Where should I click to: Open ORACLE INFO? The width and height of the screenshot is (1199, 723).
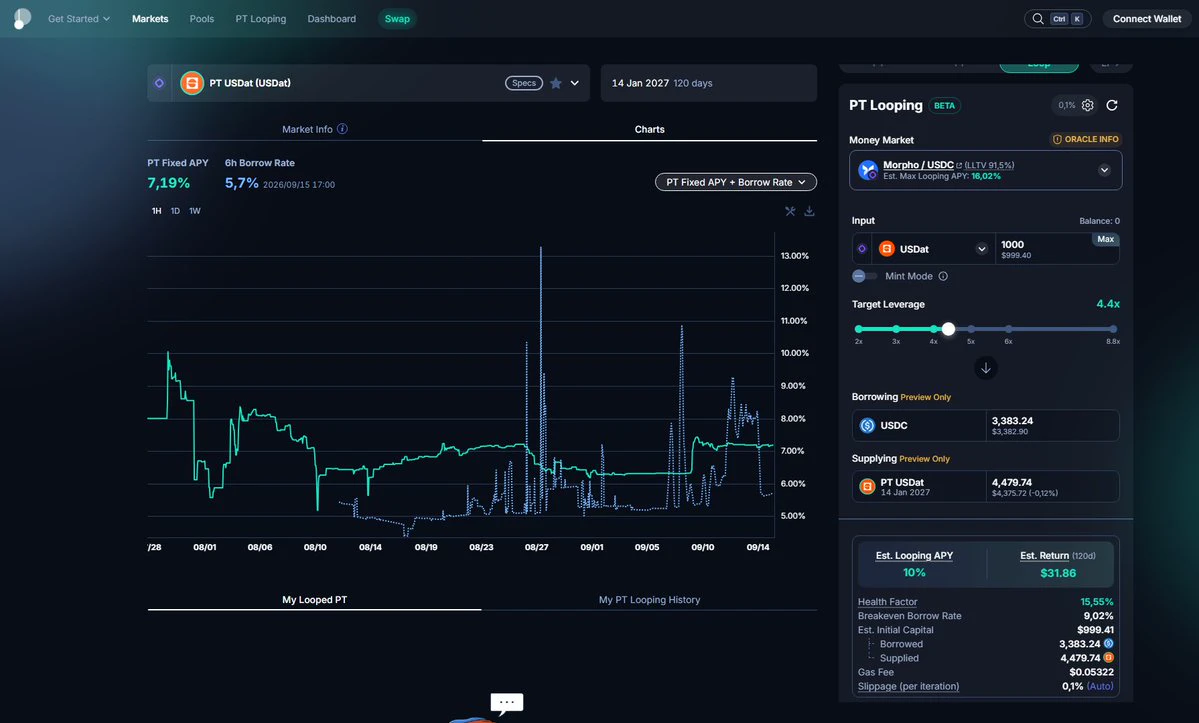pos(1086,140)
